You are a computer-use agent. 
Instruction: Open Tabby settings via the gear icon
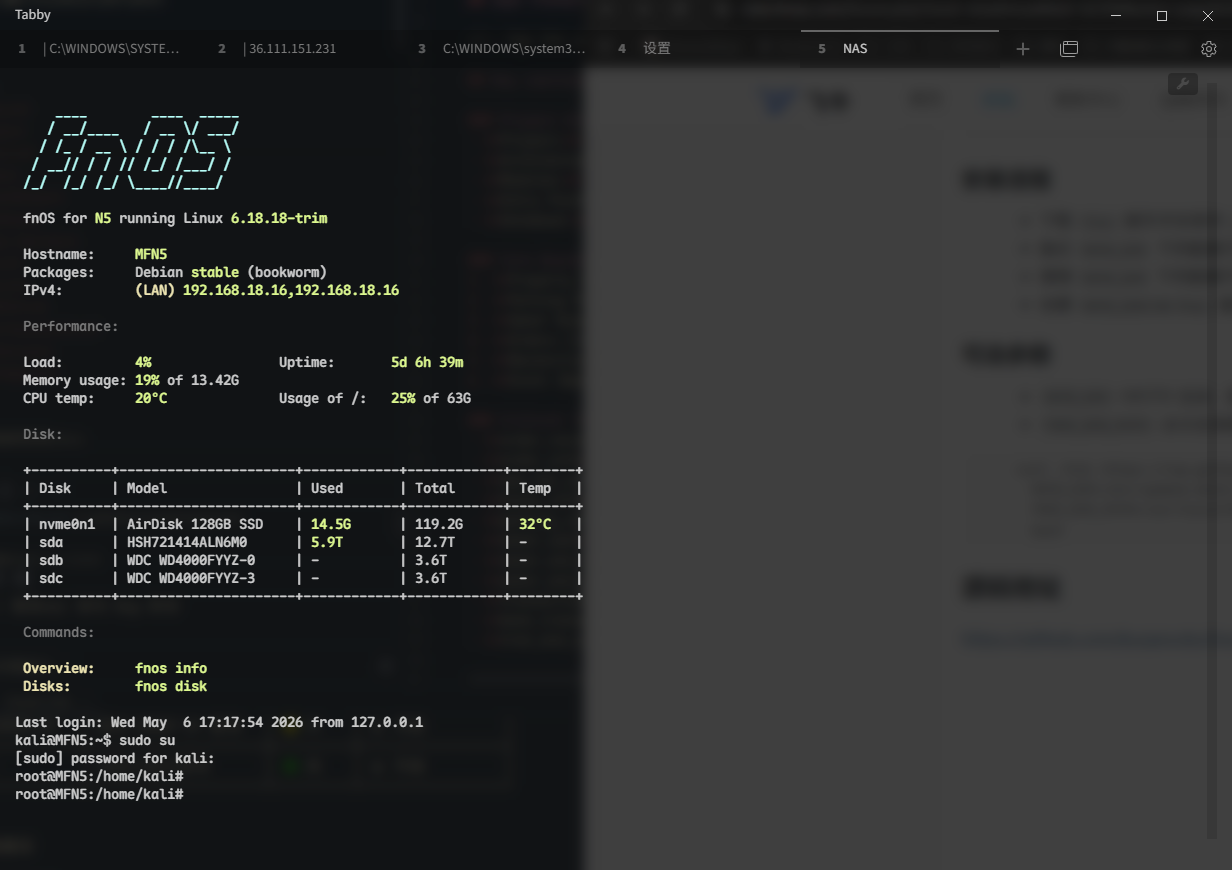(1208, 49)
